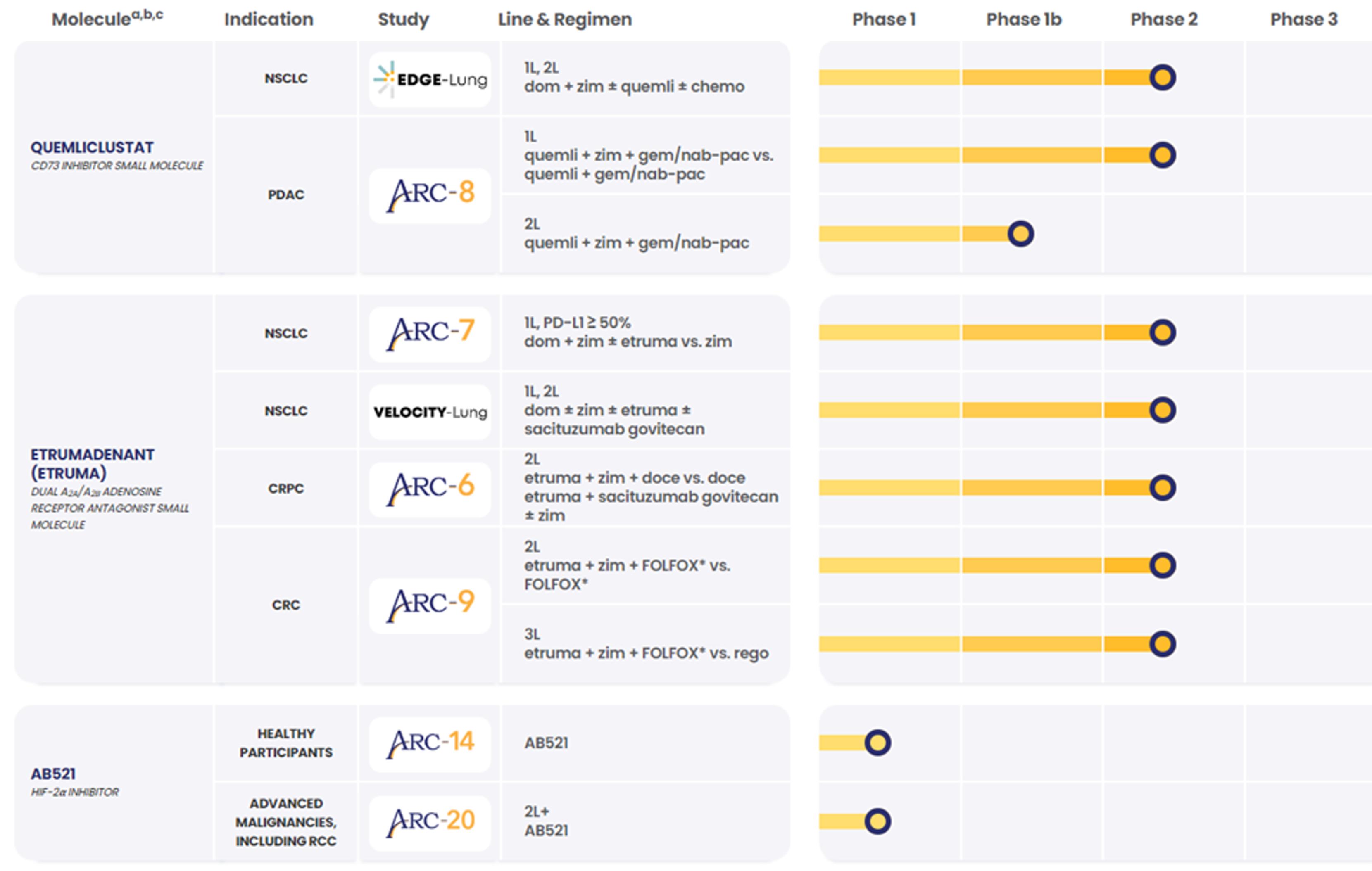Viewport: 1372px width, 871px height.
Task: Click the ARC-7 study logo
Action: [430, 334]
